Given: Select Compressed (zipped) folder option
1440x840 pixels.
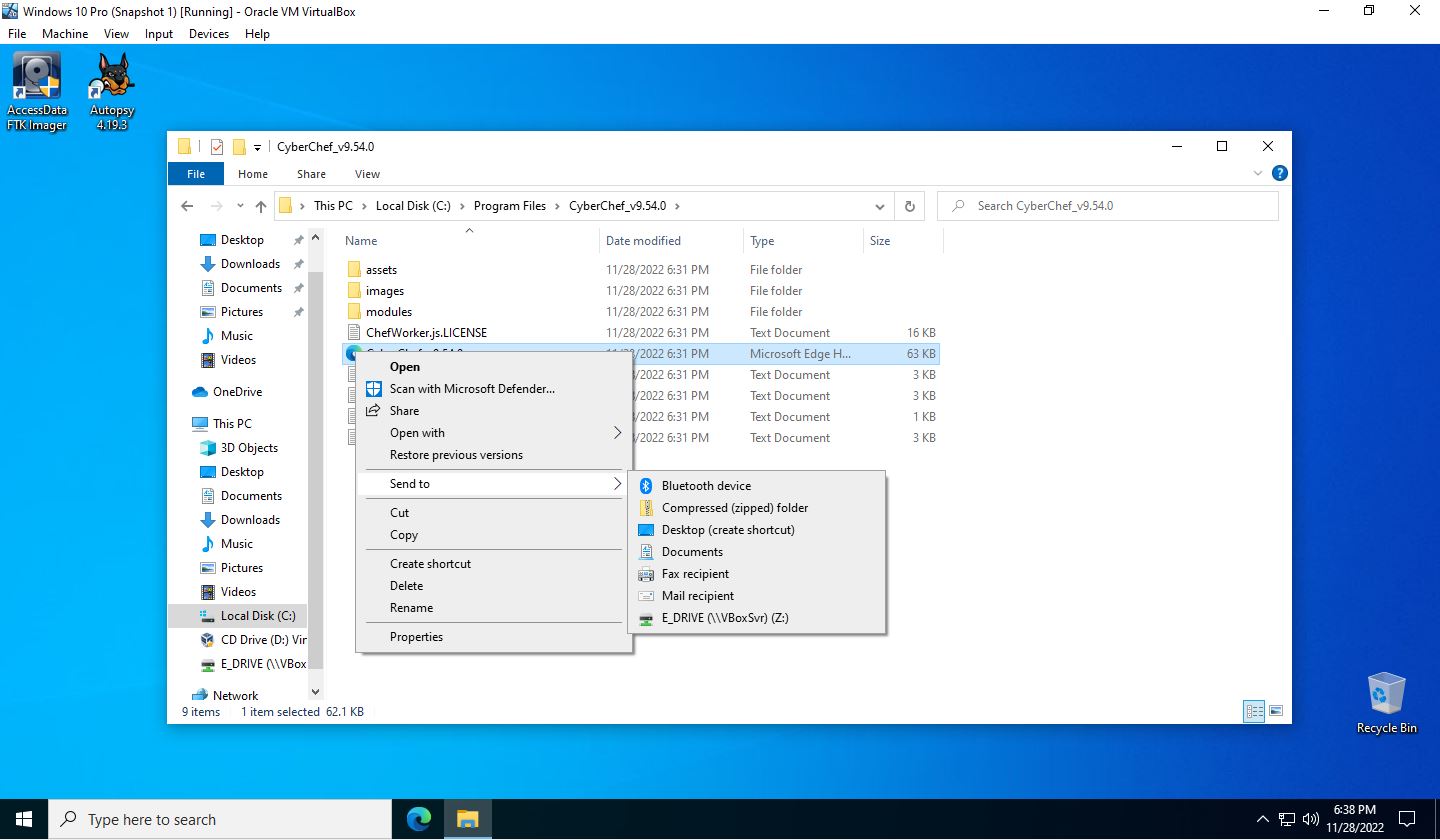Looking at the screenshot, I should pyautogui.click(x=757, y=508).
